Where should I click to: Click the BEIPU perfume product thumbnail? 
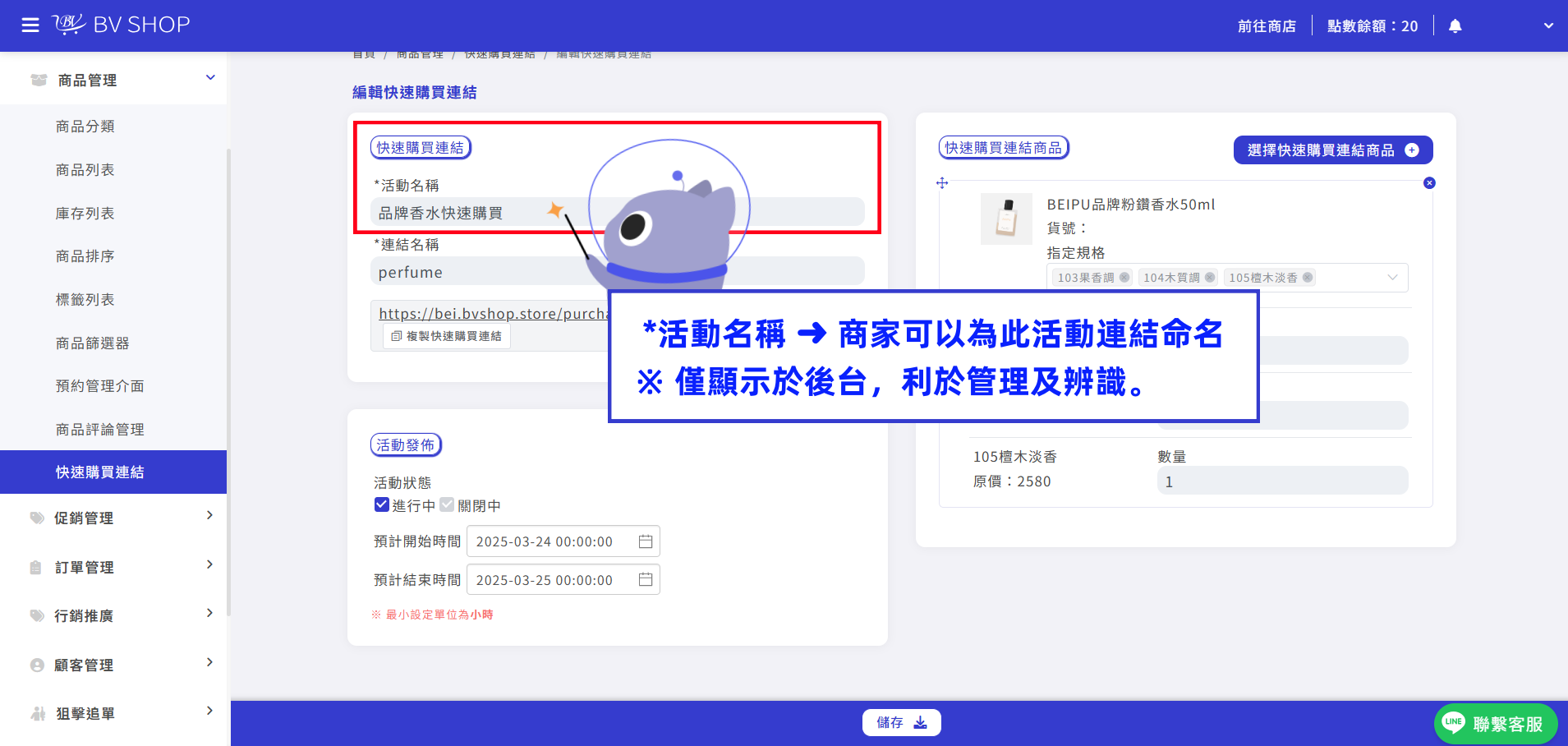coord(1006,219)
